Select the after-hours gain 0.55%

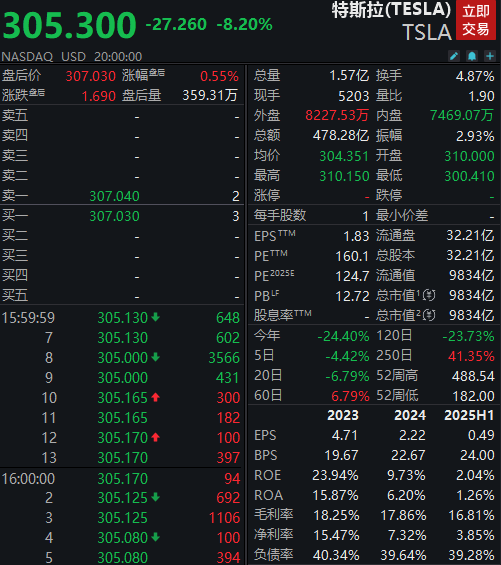click(219, 76)
